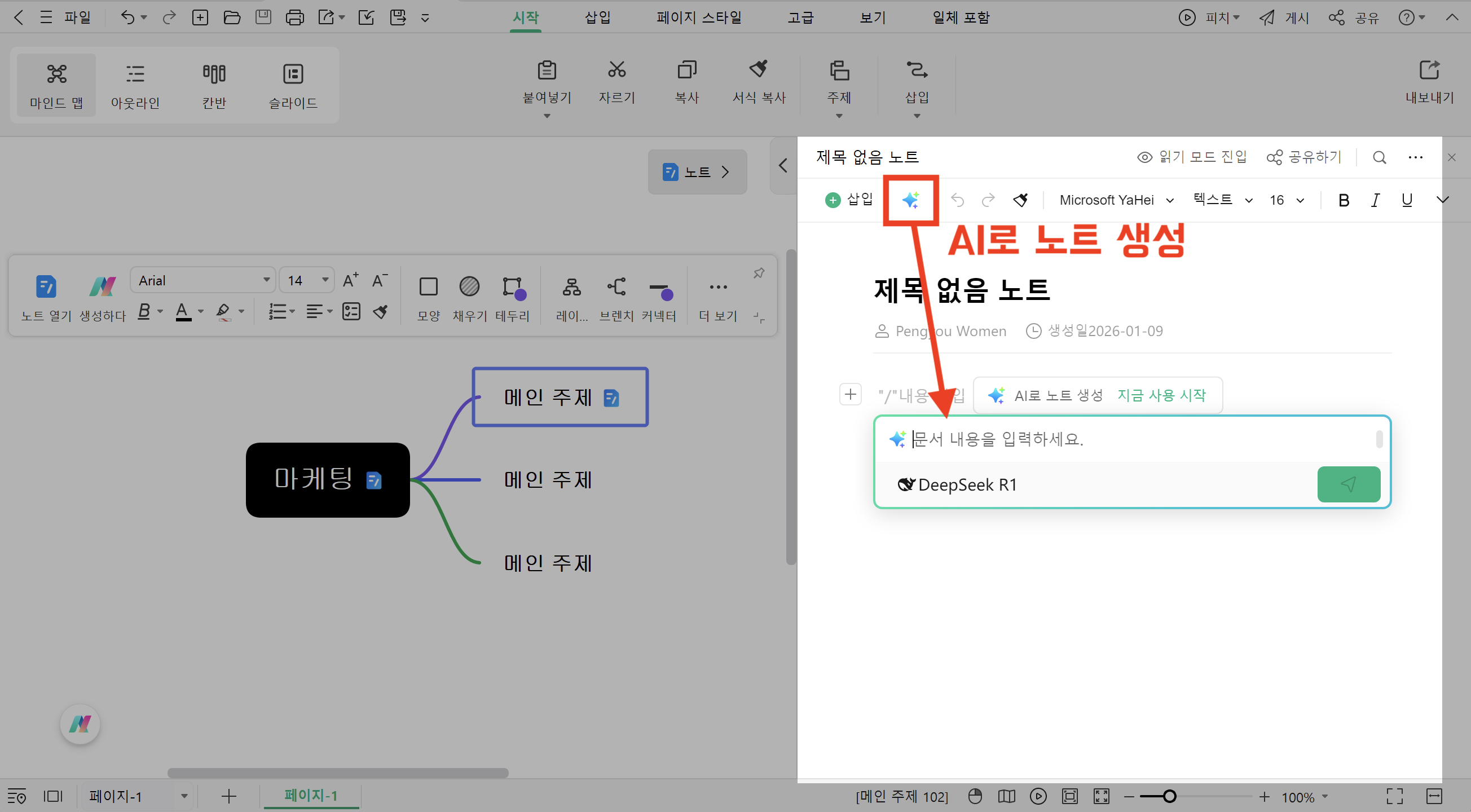Click the zoom slider handle in status bar
This screenshot has height=812, width=1471.
tap(1169, 796)
